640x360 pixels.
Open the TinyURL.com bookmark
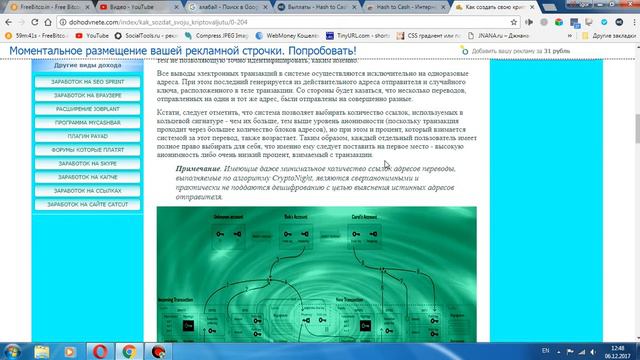click(x=358, y=36)
